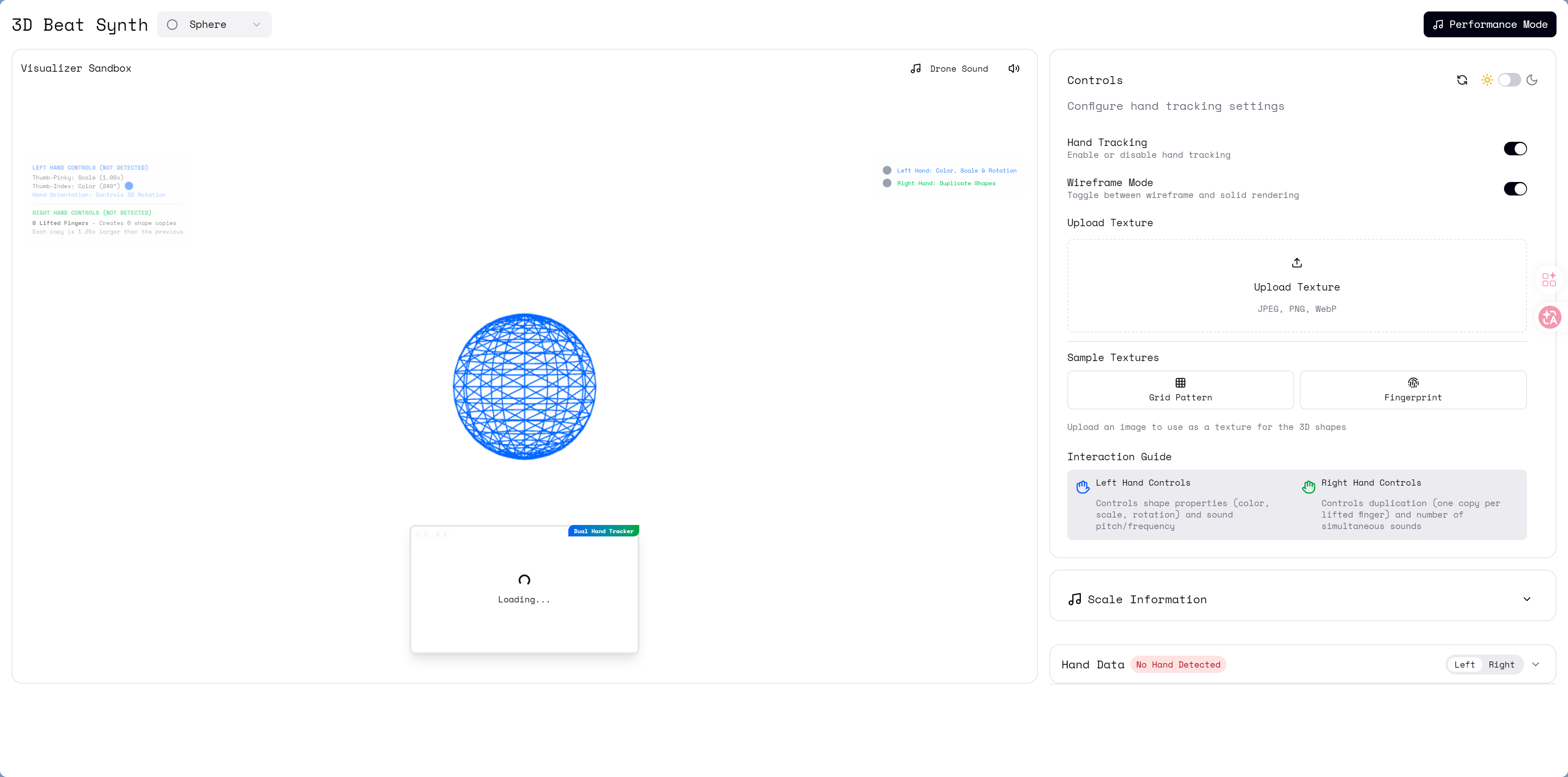Click the moon dark-mode icon

coord(1532,80)
